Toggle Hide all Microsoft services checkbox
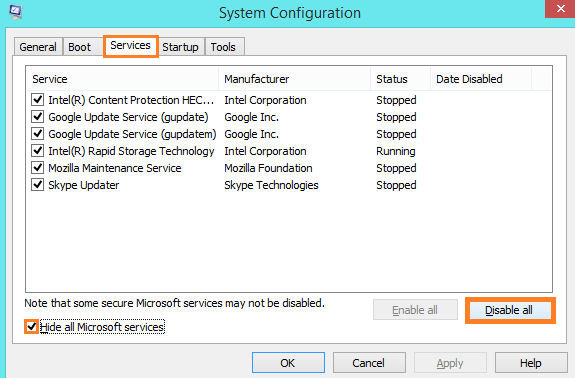The image size is (575, 378). (32, 326)
